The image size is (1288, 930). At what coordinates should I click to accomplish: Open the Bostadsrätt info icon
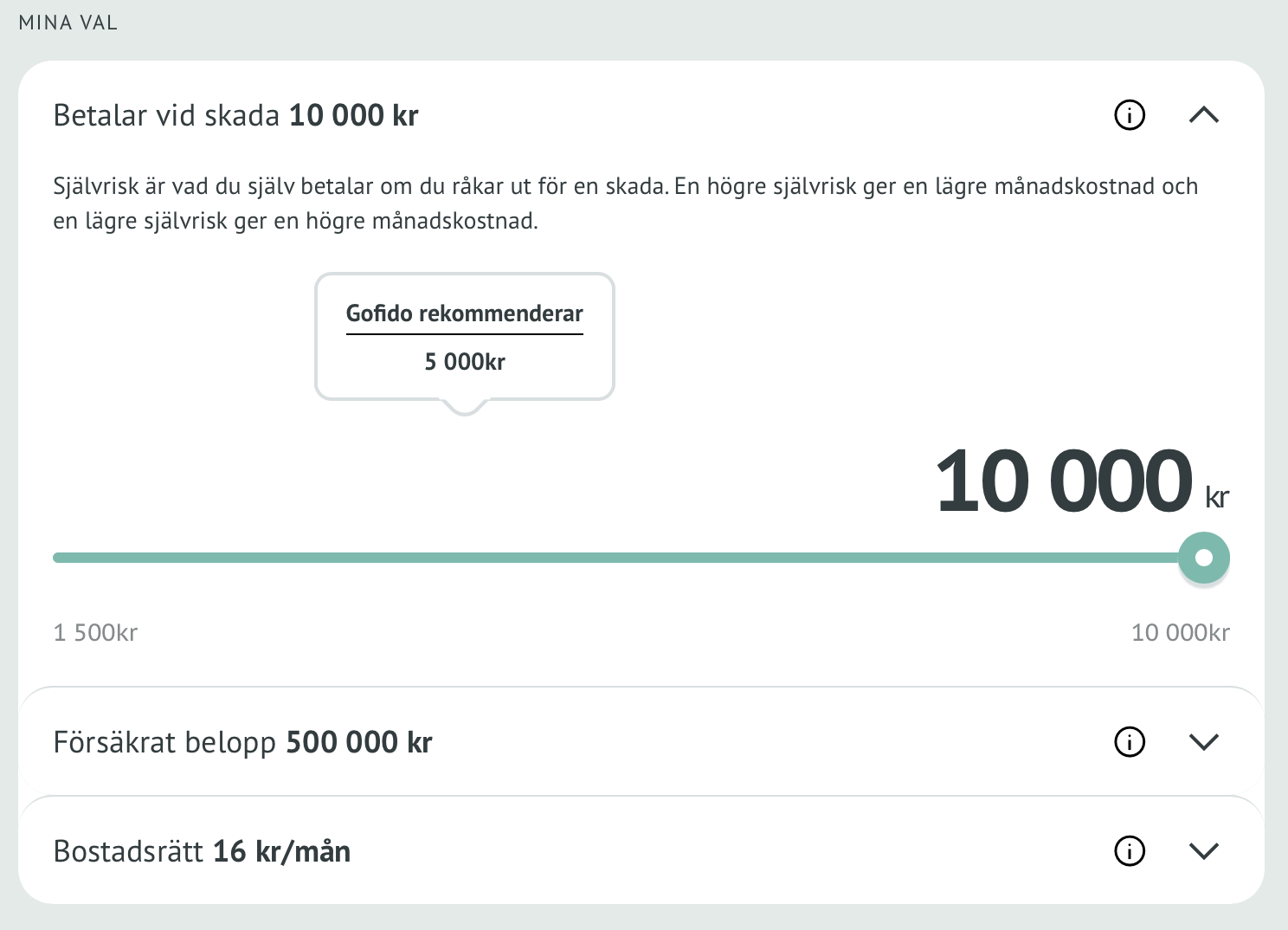tap(1129, 851)
